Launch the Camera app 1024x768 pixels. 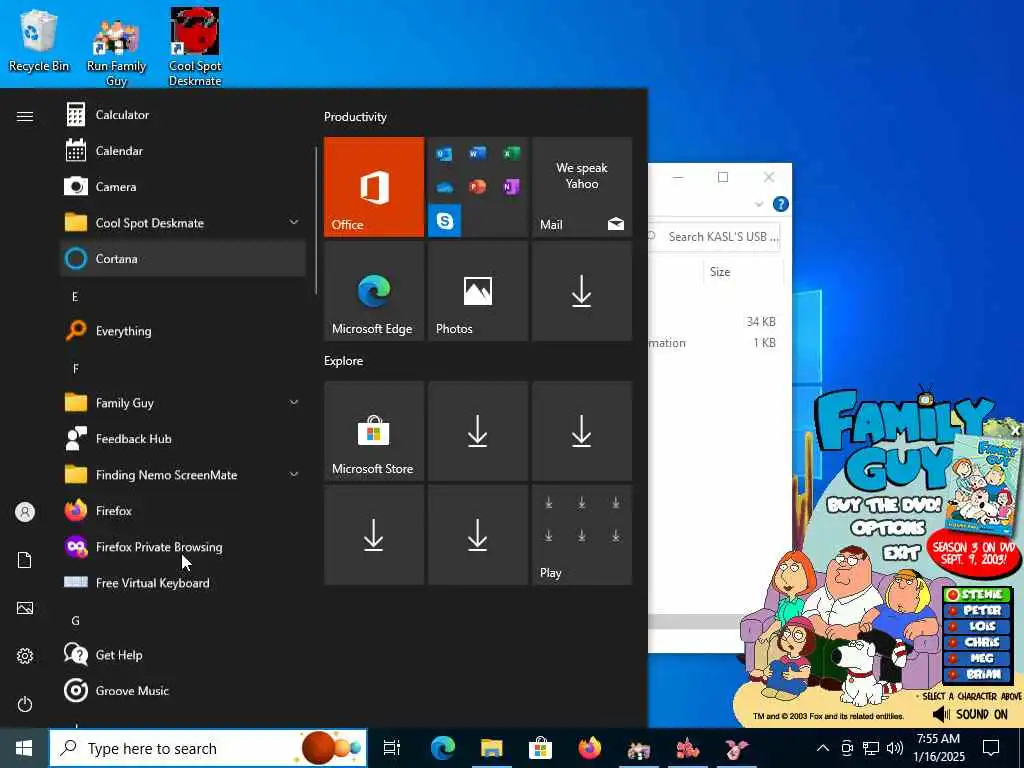tap(183, 187)
